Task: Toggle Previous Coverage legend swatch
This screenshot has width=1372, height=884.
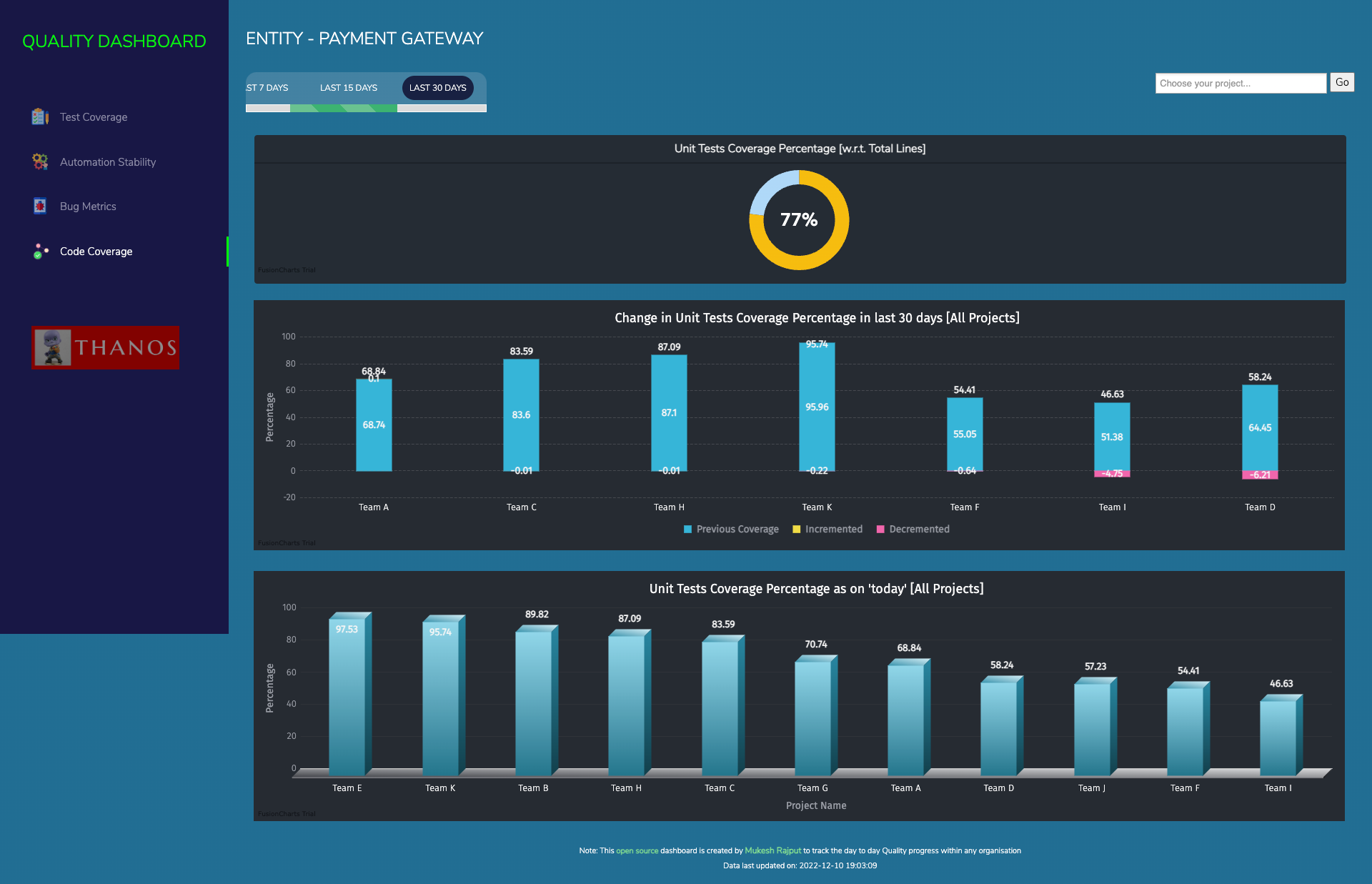Action: (x=687, y=530)
